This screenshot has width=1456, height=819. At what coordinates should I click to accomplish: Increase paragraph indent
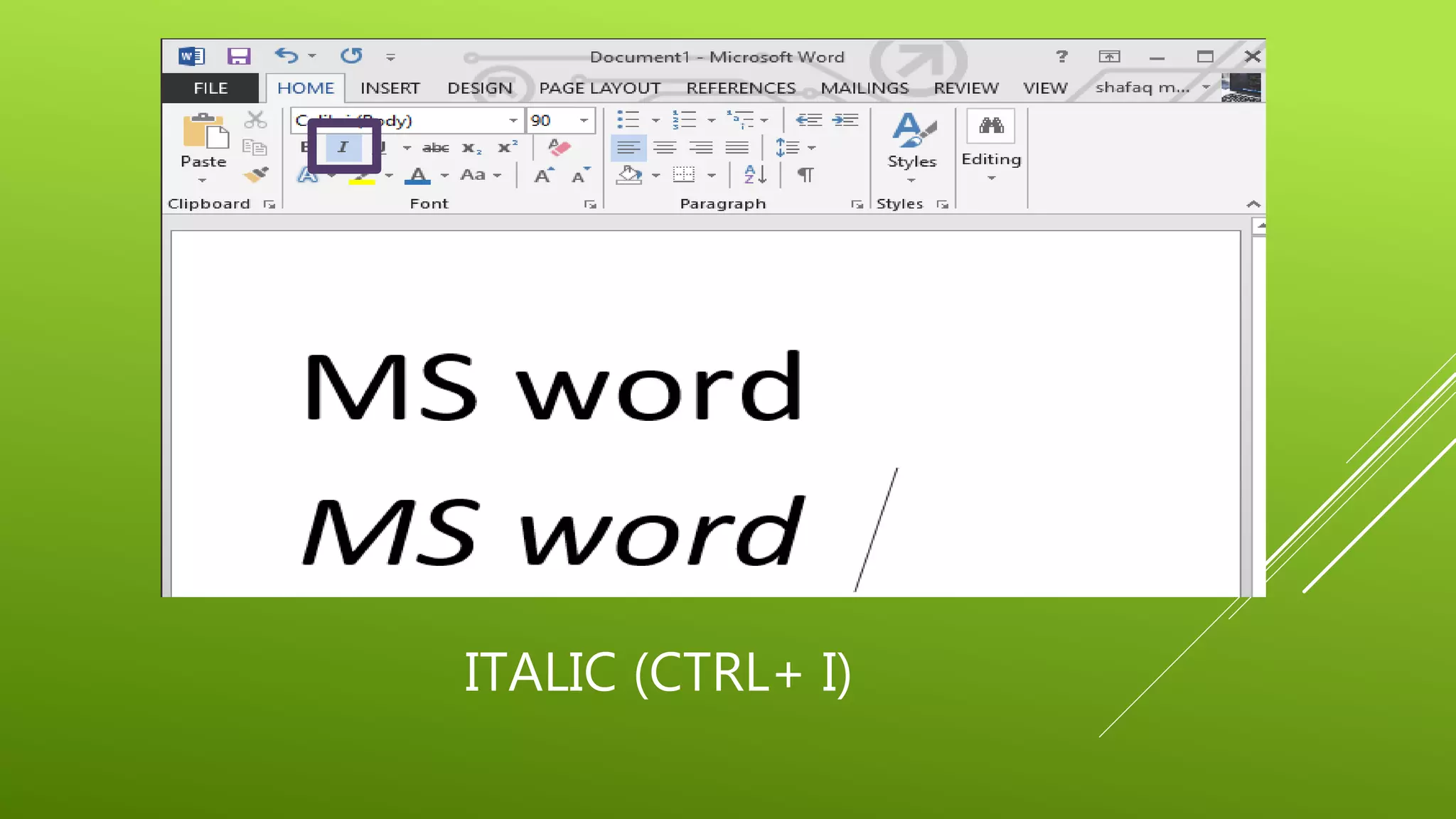tap(845, 120)
